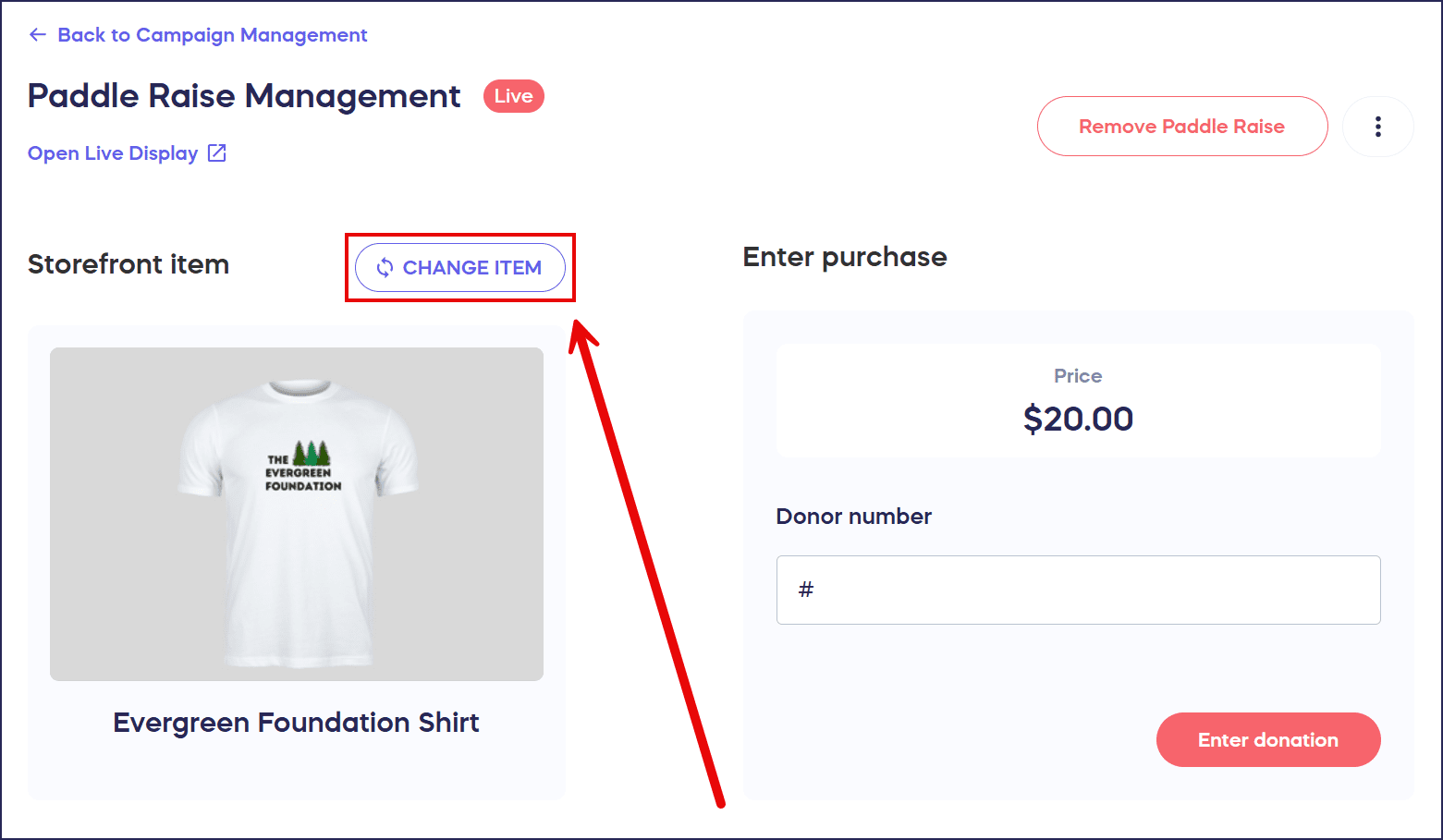Click the back arrow icon

coord(37,35)
